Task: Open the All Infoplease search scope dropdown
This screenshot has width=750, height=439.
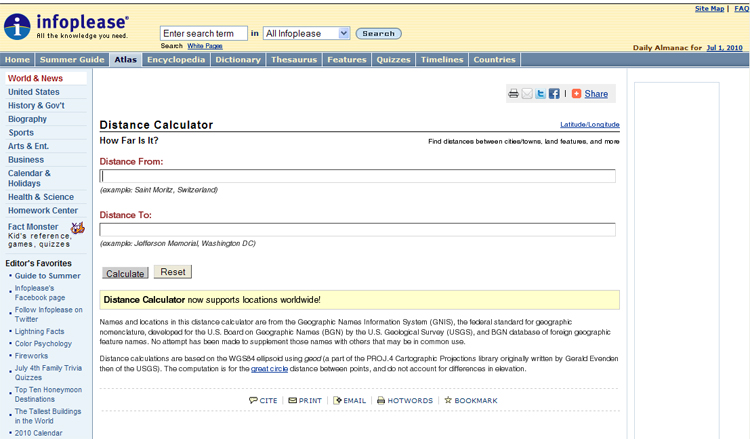Action: tap(306, 33)
